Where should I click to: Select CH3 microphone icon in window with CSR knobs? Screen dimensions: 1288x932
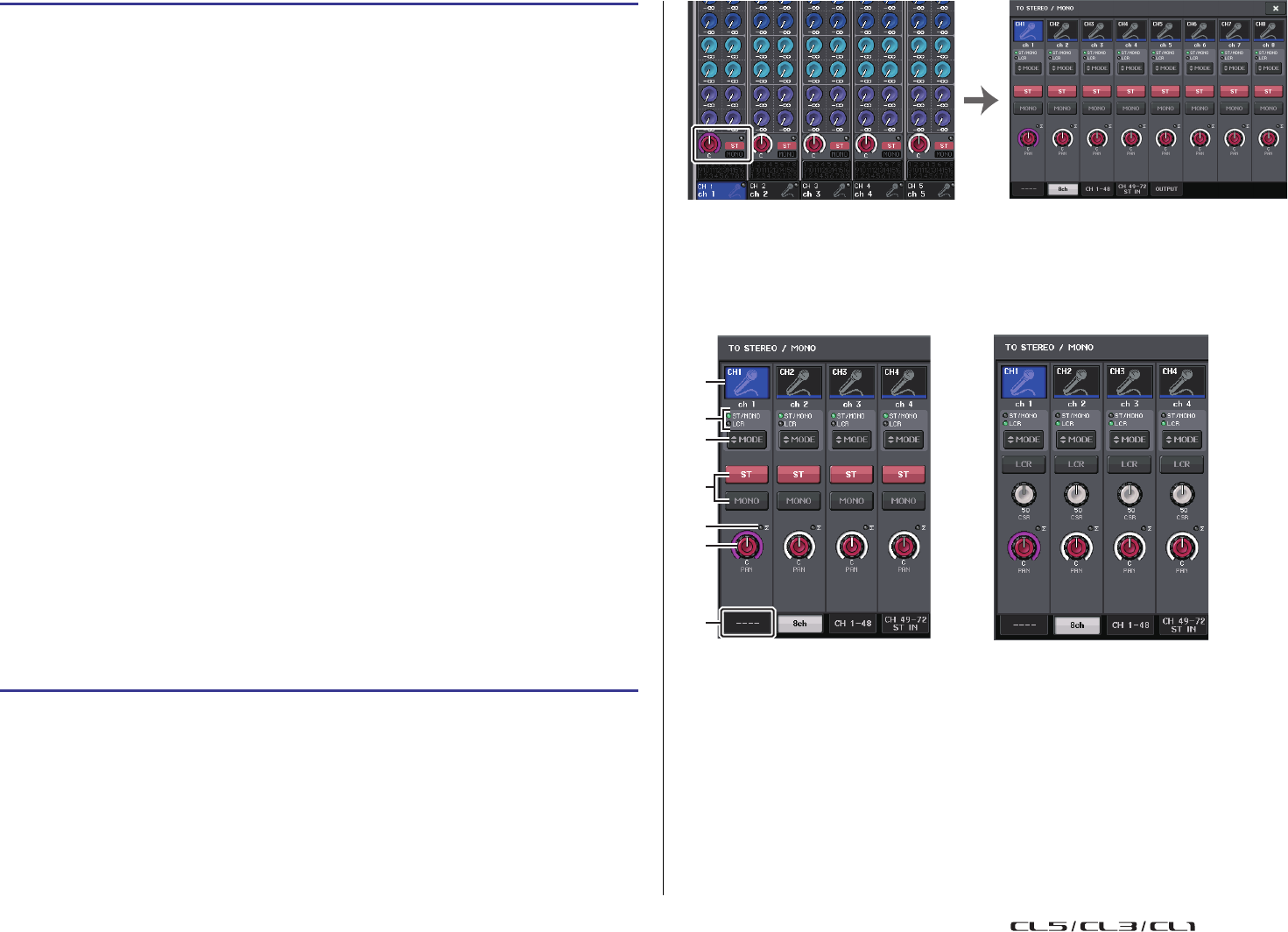(x=1130, y=382)
